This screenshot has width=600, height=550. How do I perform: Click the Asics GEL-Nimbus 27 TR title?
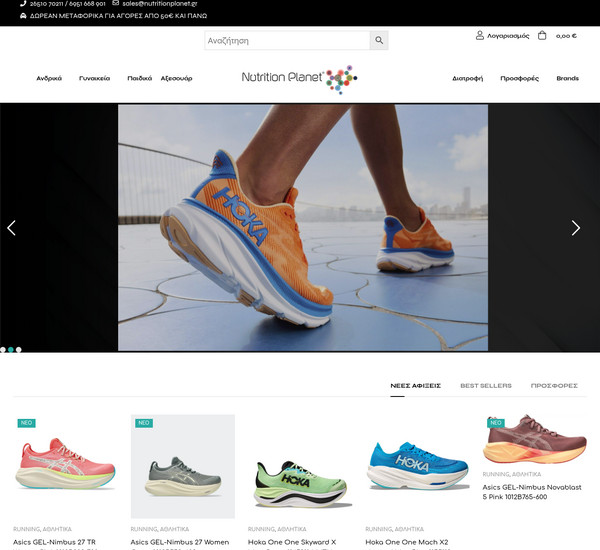[x=54, y=542]
